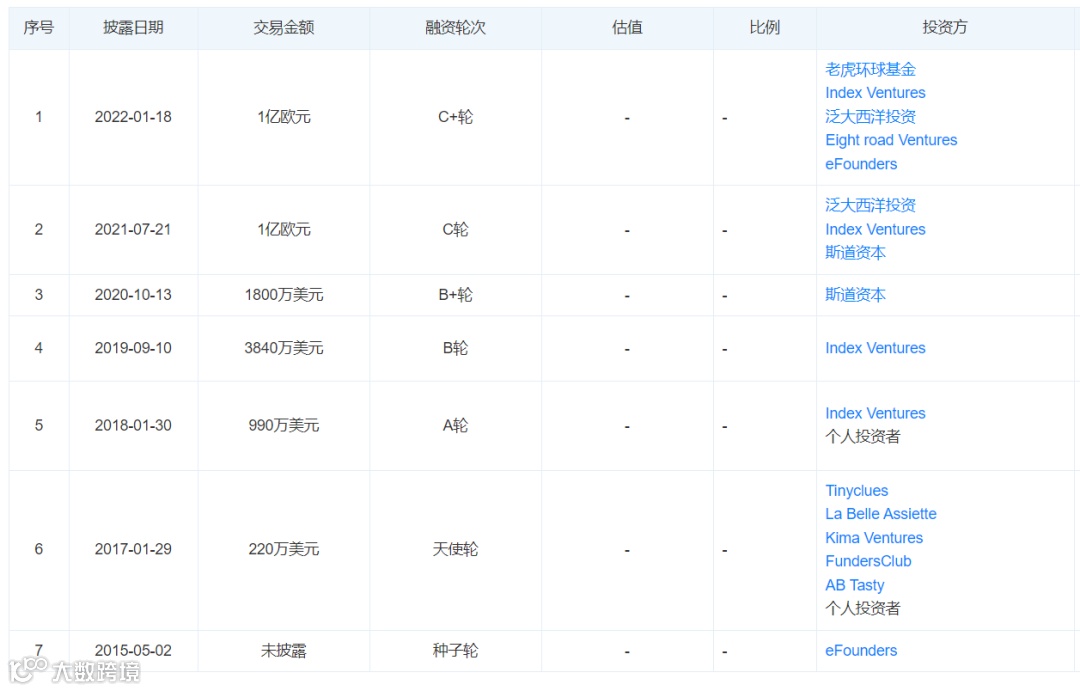
Task: Click 泛大西洋投资 link in the C轮 row
Action: pyautogui.click(x=870, y=205)
